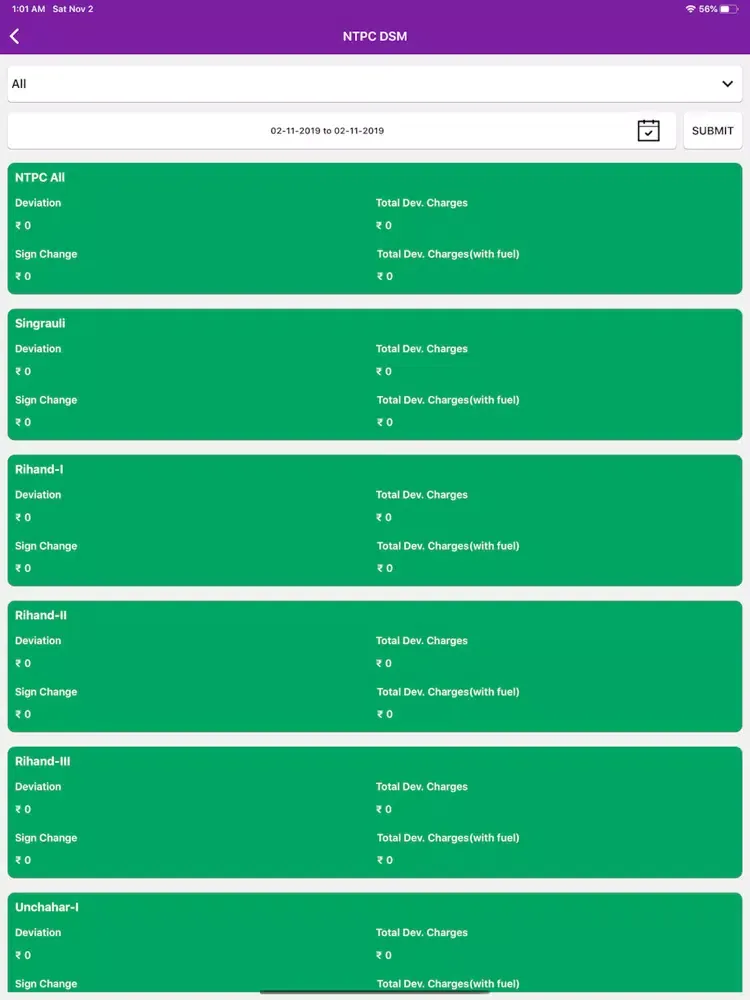Tap the 1:01 AM clock in status bar
This screenshot has width=750, height=1000.
click(28, 9)
